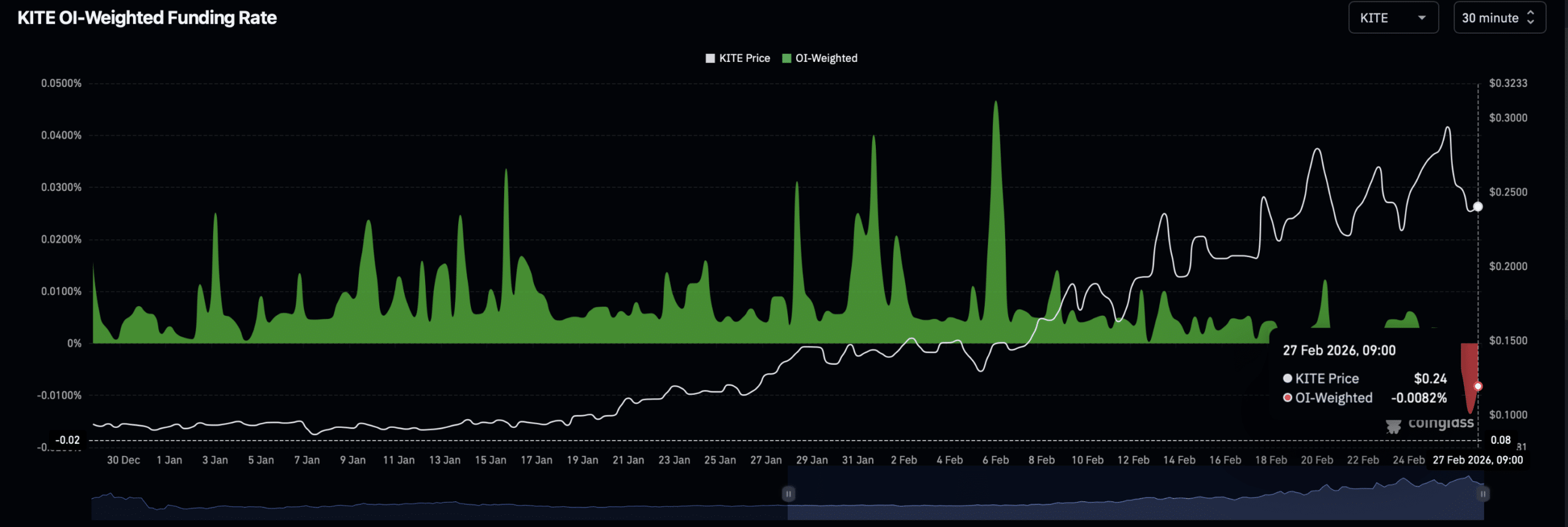Screen dimensions: 1568x527
Task: Click the white KITE Price legend swatch
Action: point(710,58)
